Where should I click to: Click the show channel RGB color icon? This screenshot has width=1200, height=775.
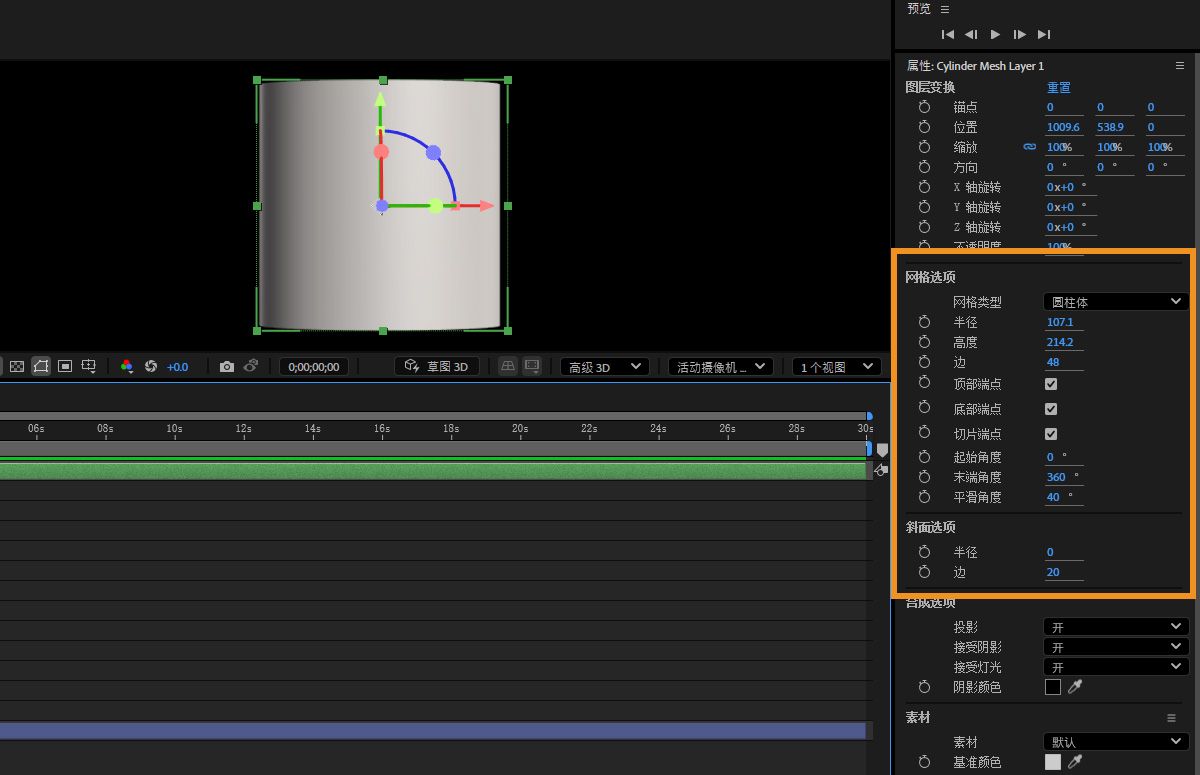pyautogui.click(x=127, y=367)
